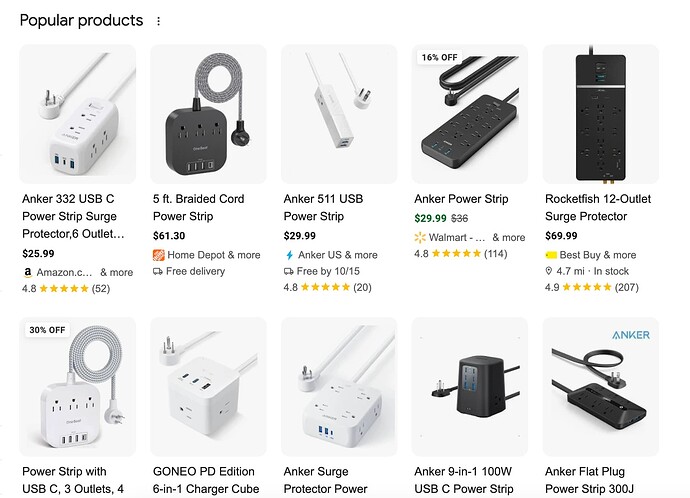Click the Walmart spark seller icon

pos(420,238)
